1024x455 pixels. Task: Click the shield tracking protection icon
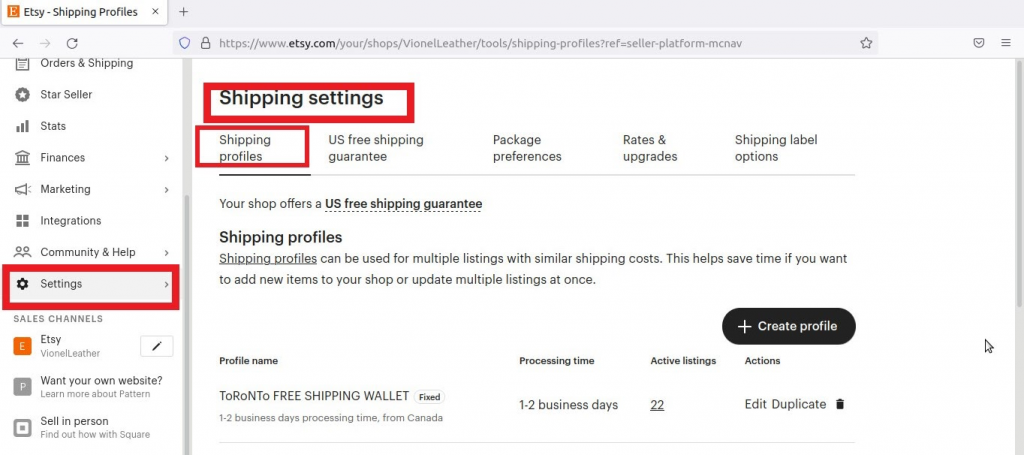pyautogui.click(x=185, y=43)
